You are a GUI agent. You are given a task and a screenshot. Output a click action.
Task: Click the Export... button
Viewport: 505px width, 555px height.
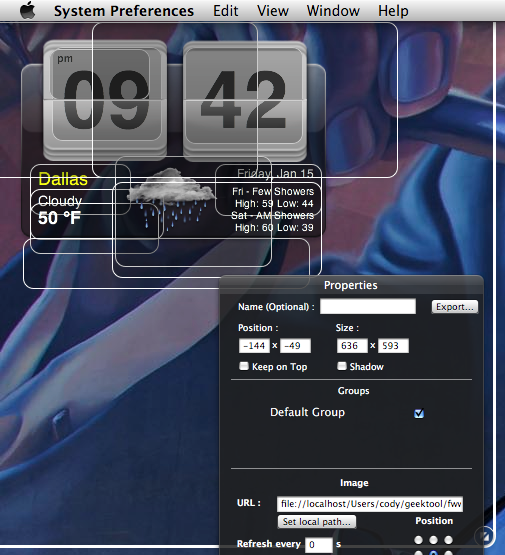[x=455, y=307]
